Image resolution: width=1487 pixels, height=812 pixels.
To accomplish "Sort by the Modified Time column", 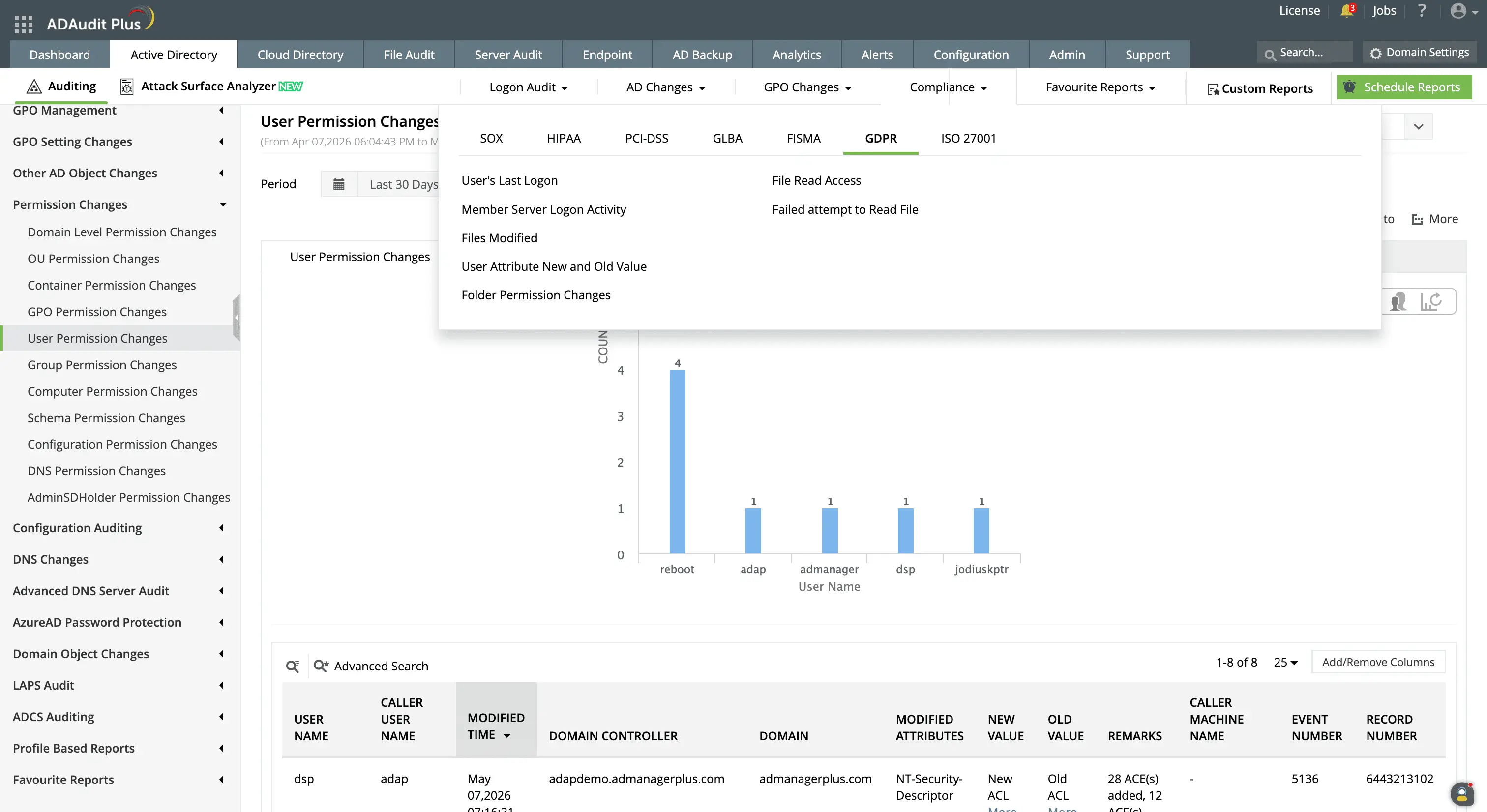I will tap(496, 726).
